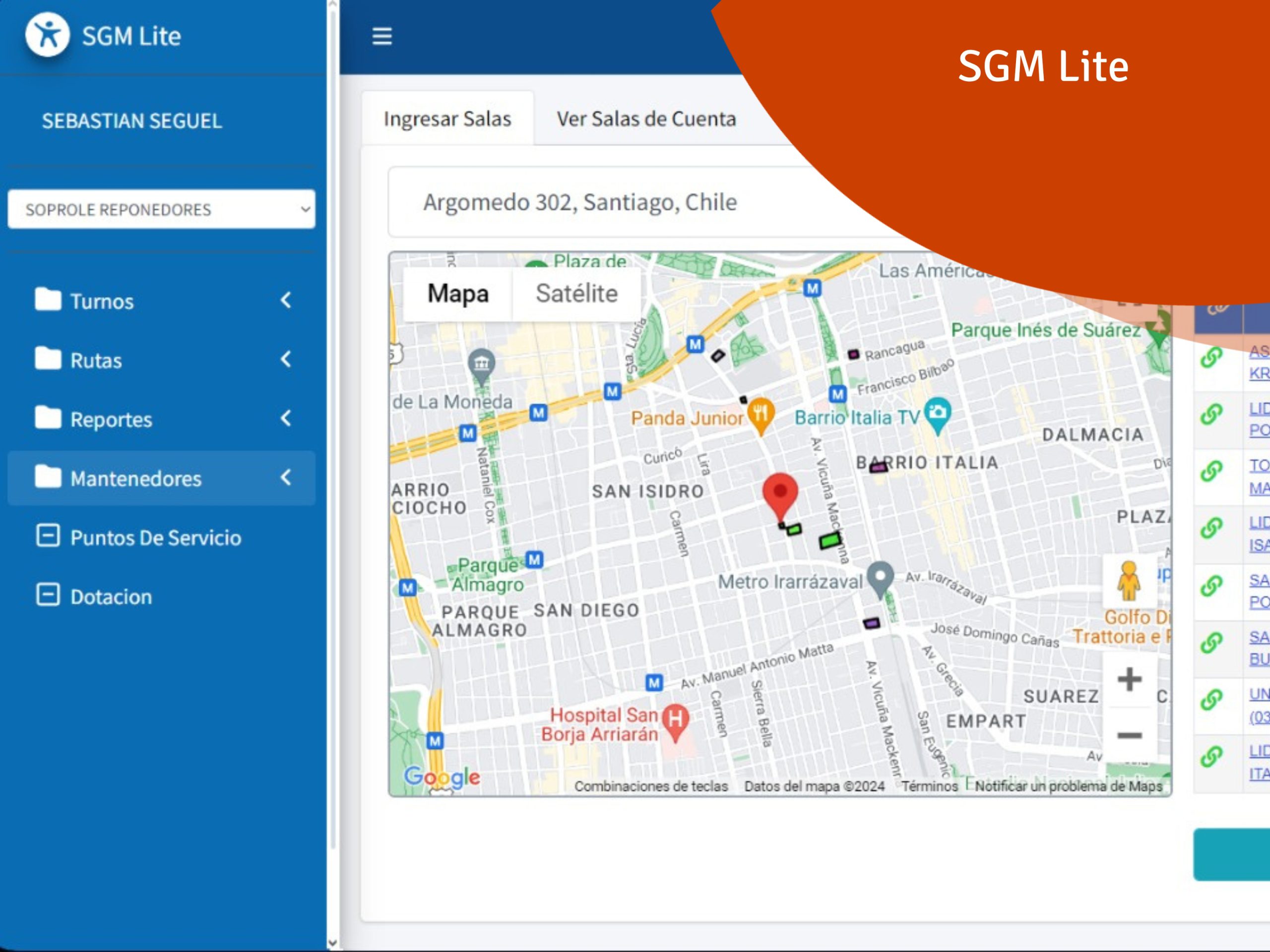Click the SGM Lite round logo icon
The image size is (1270, 952).
pos(47,35)
